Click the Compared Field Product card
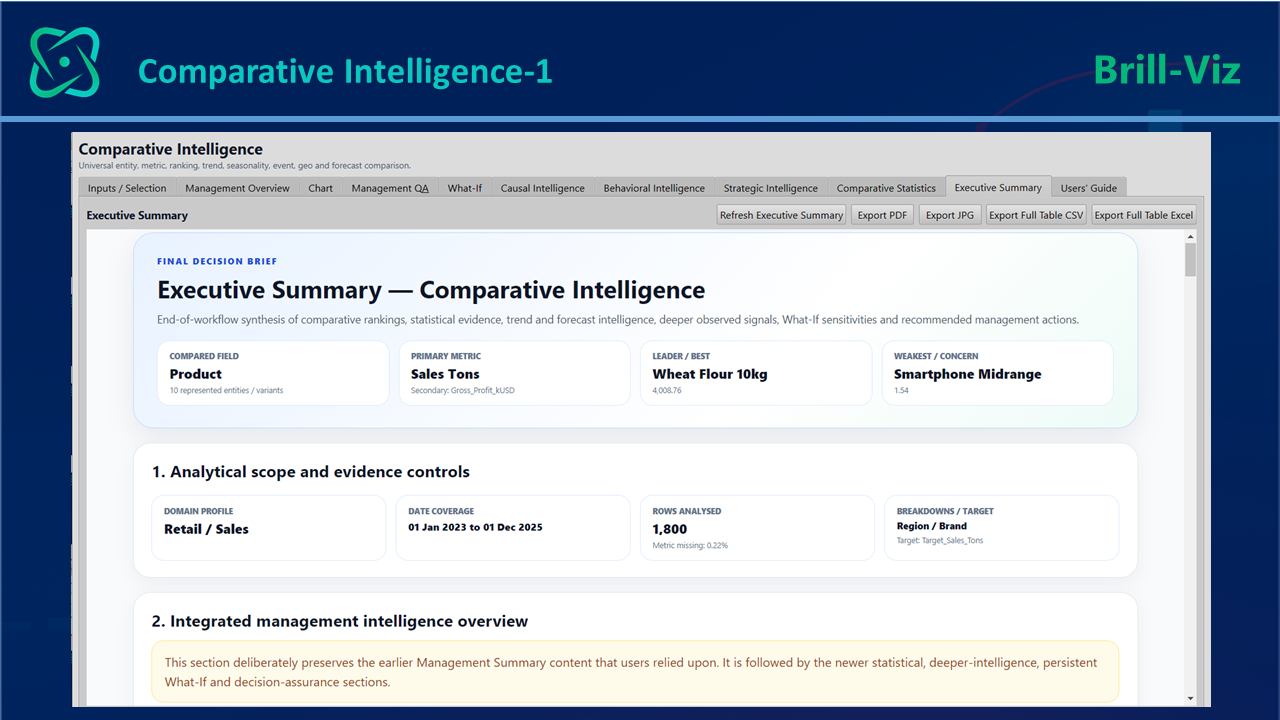Viewport: 1280px width, 720px height. (273, 373)
